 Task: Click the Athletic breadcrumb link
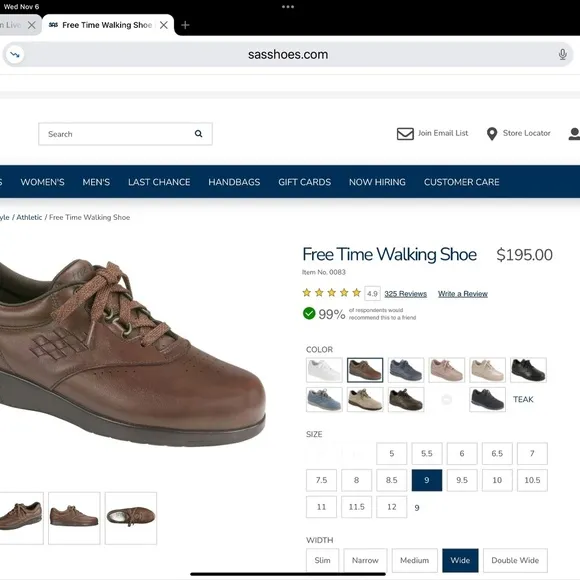tap(29, 217)
